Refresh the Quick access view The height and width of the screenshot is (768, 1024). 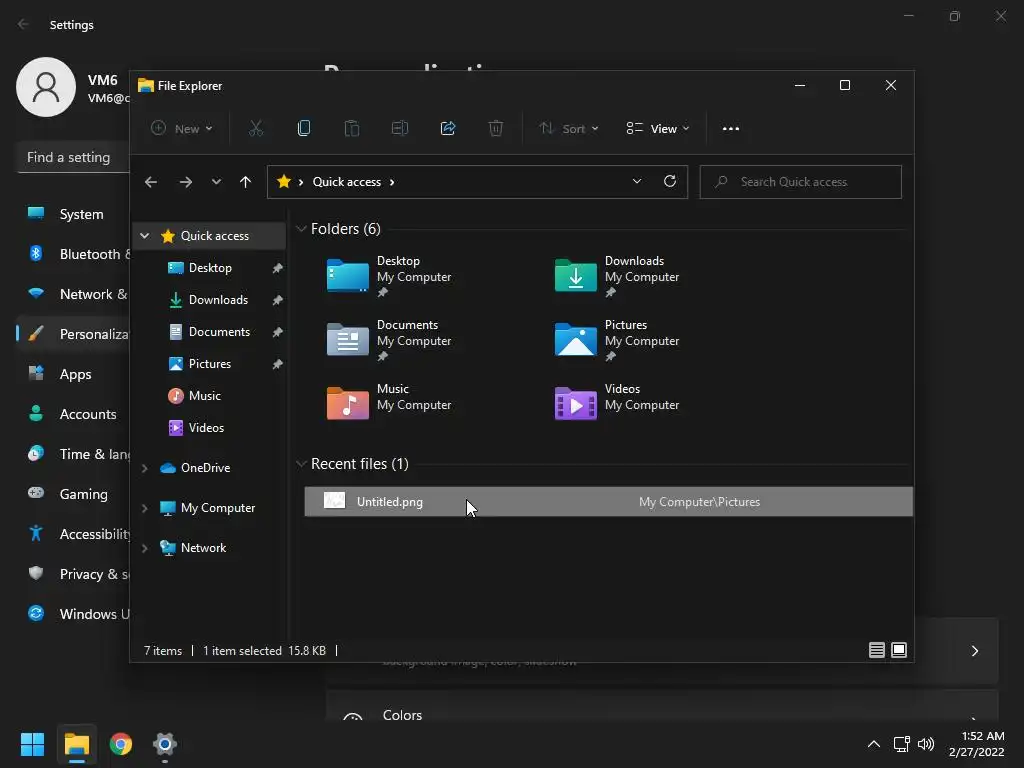tap(669, 181)
